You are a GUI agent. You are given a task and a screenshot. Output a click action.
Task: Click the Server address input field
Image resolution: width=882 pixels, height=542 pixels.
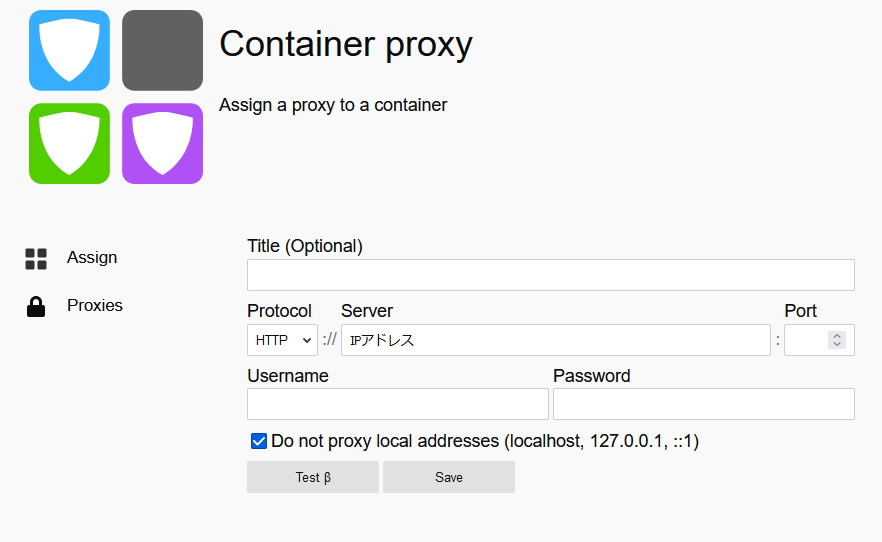(556, 340)
